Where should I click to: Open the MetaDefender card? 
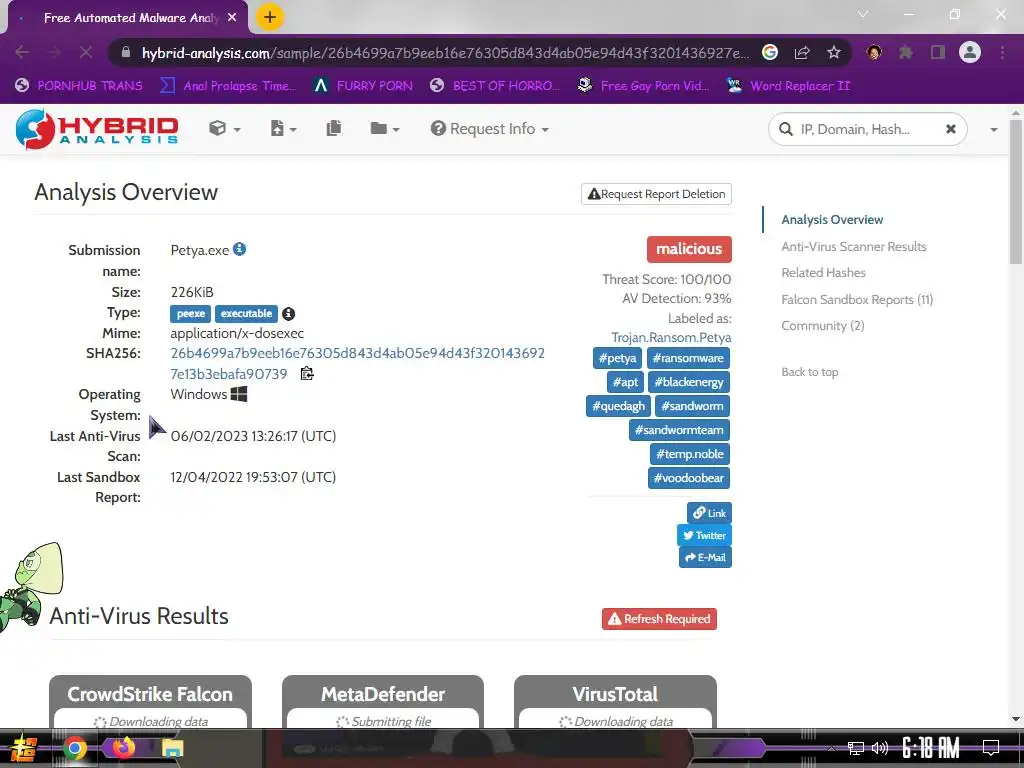tap(383, 701)
